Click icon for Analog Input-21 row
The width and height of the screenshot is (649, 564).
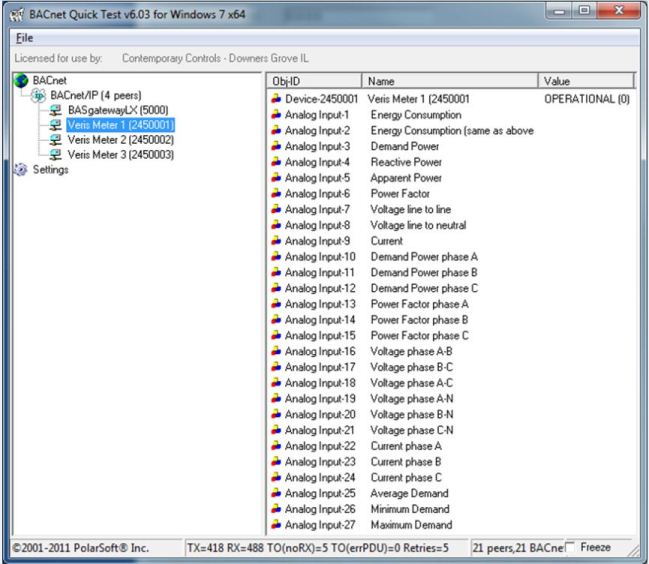(276, 430)
